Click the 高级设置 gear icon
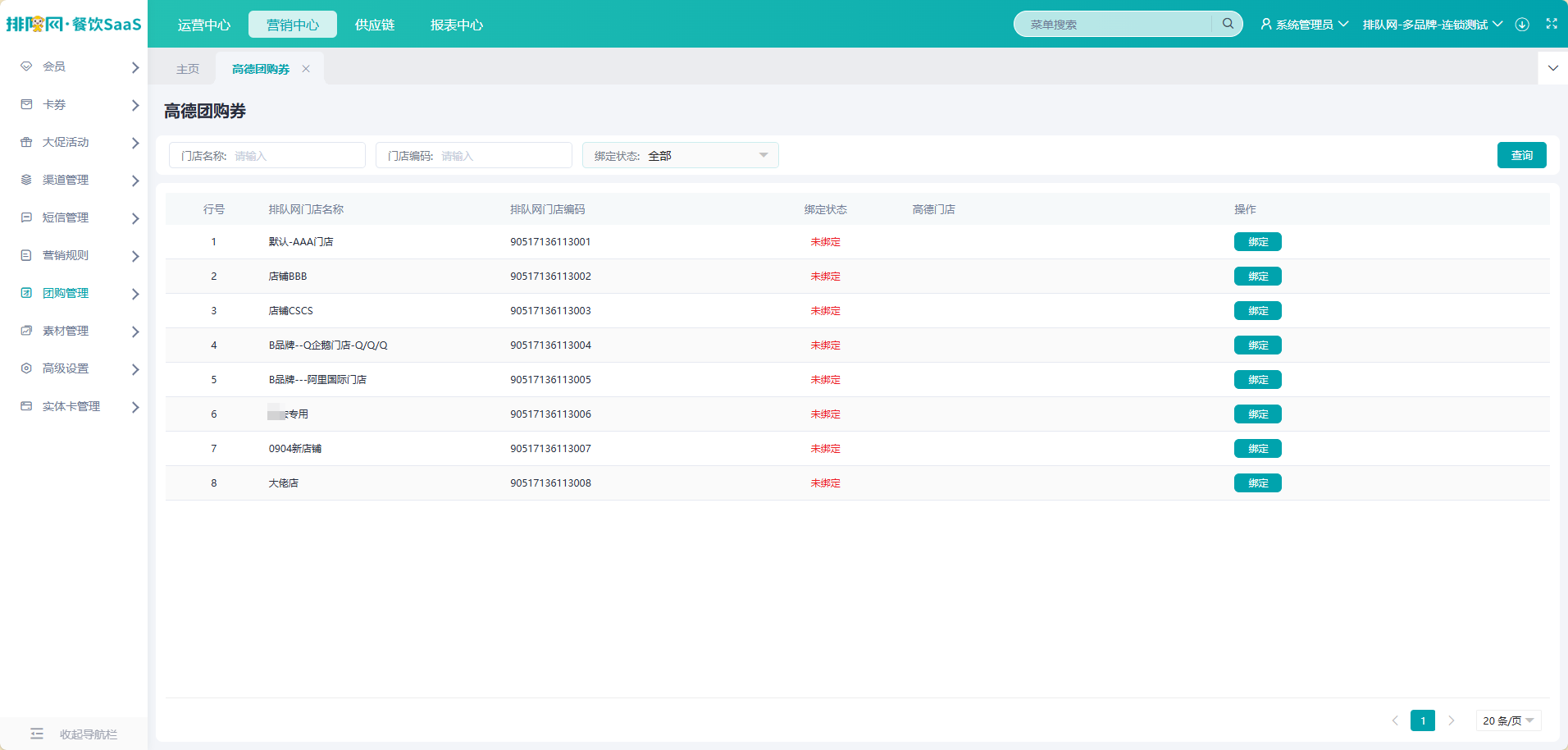 pos(26,368)
